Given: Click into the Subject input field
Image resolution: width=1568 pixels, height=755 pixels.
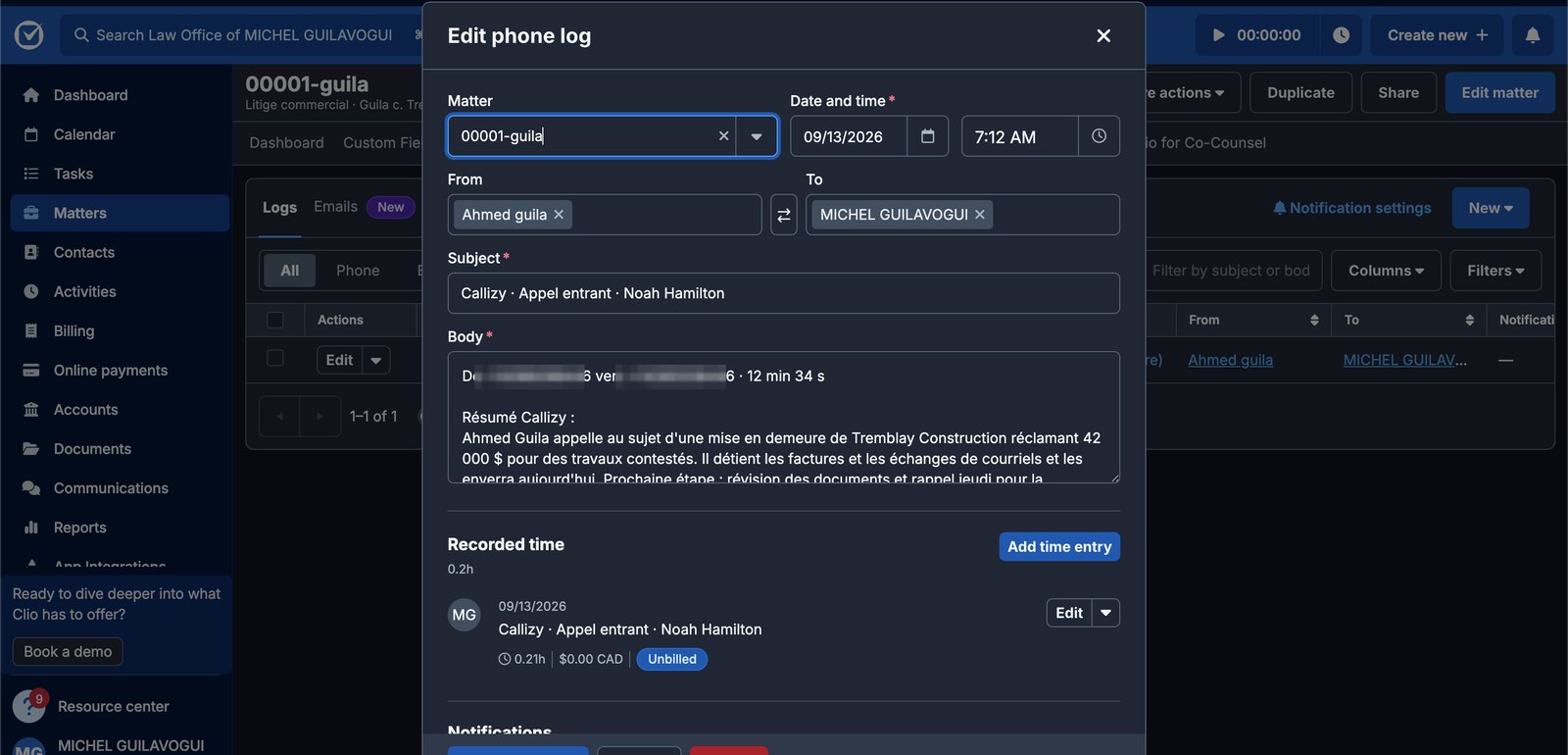Looking at the screenshot, I should 784,293.
